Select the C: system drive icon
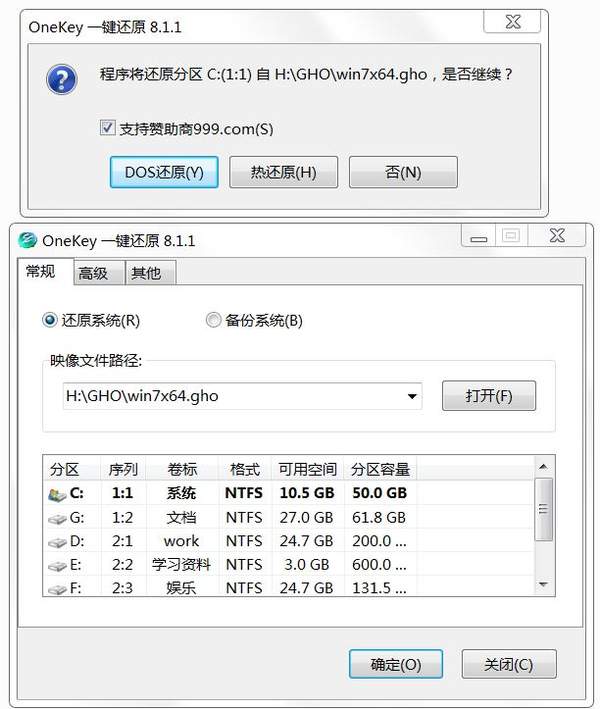Viewport: 600px width, 709px height. 57,494
